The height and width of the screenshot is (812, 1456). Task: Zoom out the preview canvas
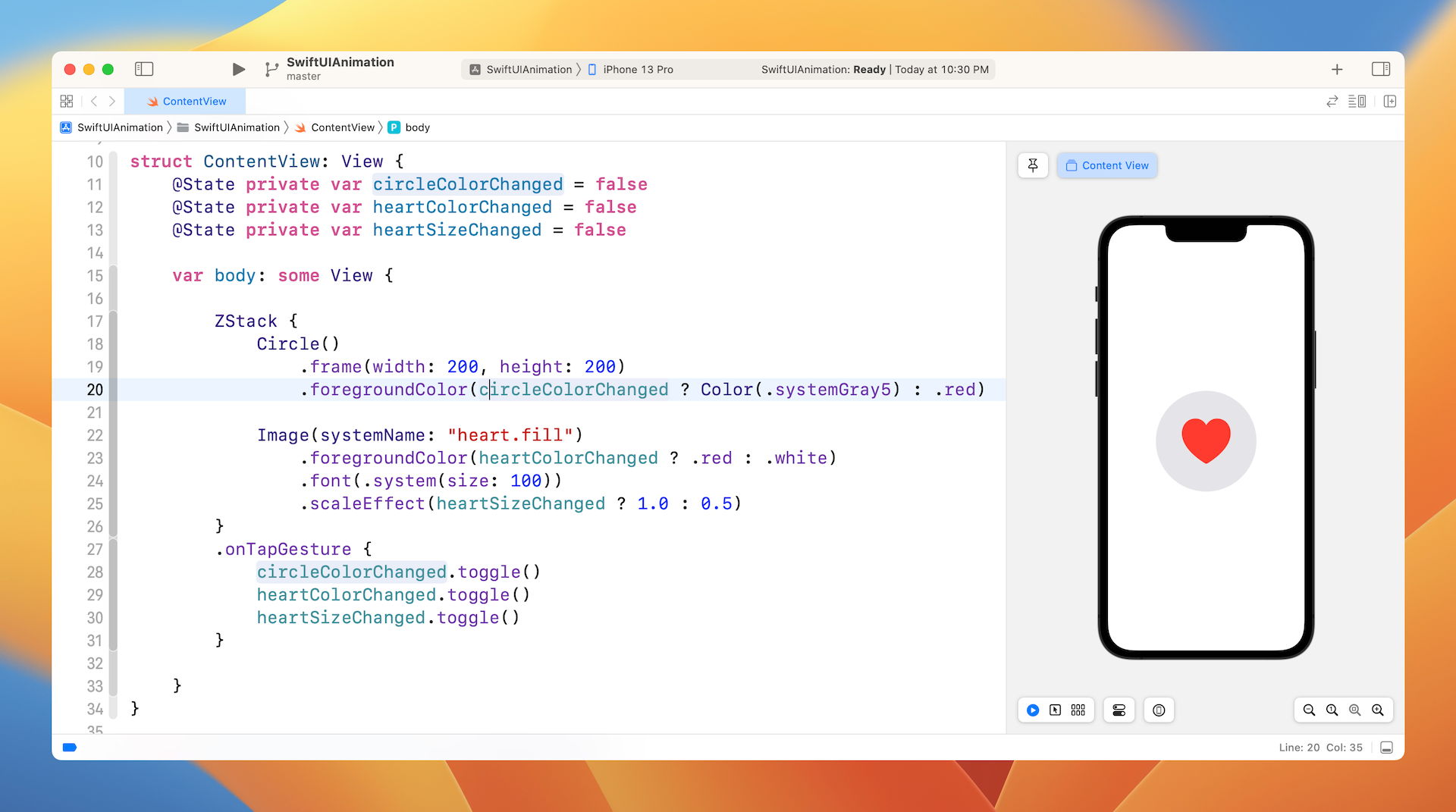point(1309,710)
